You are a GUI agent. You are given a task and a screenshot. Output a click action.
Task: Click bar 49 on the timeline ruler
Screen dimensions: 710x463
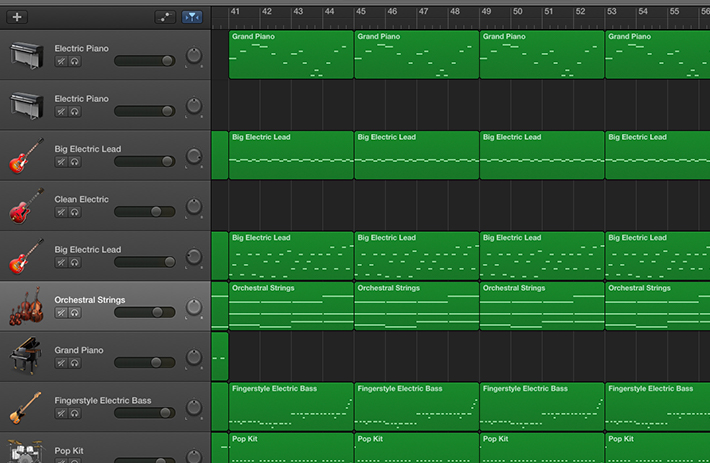pos(486,12)
